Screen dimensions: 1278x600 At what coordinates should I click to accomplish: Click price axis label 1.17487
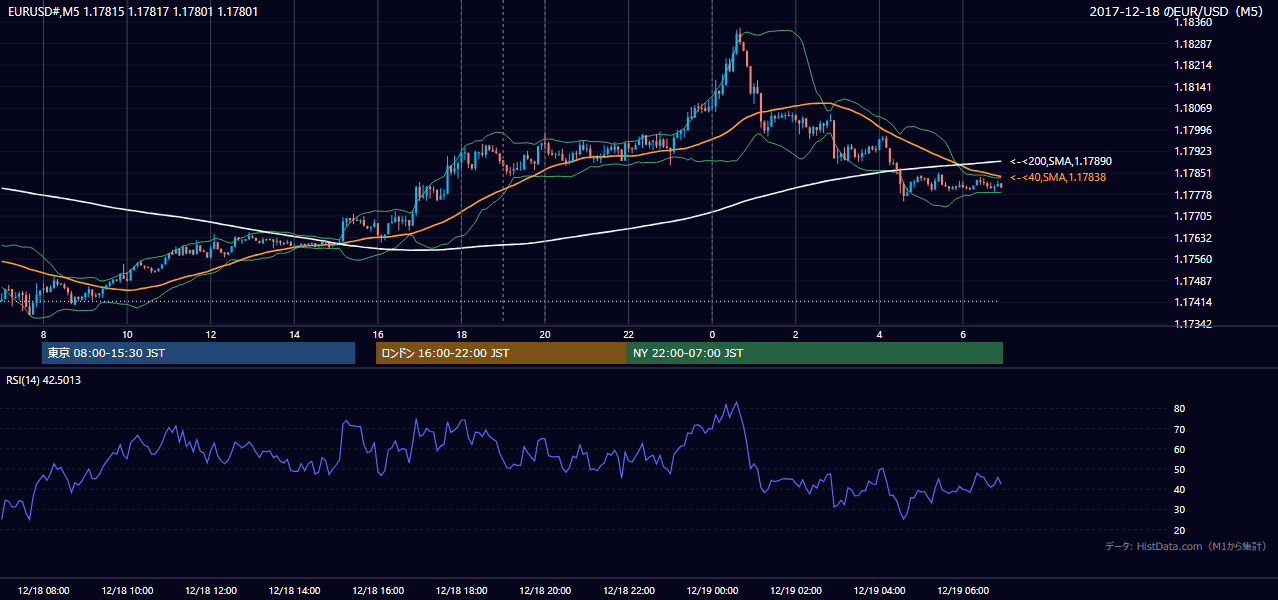(x=1194, y=281)
